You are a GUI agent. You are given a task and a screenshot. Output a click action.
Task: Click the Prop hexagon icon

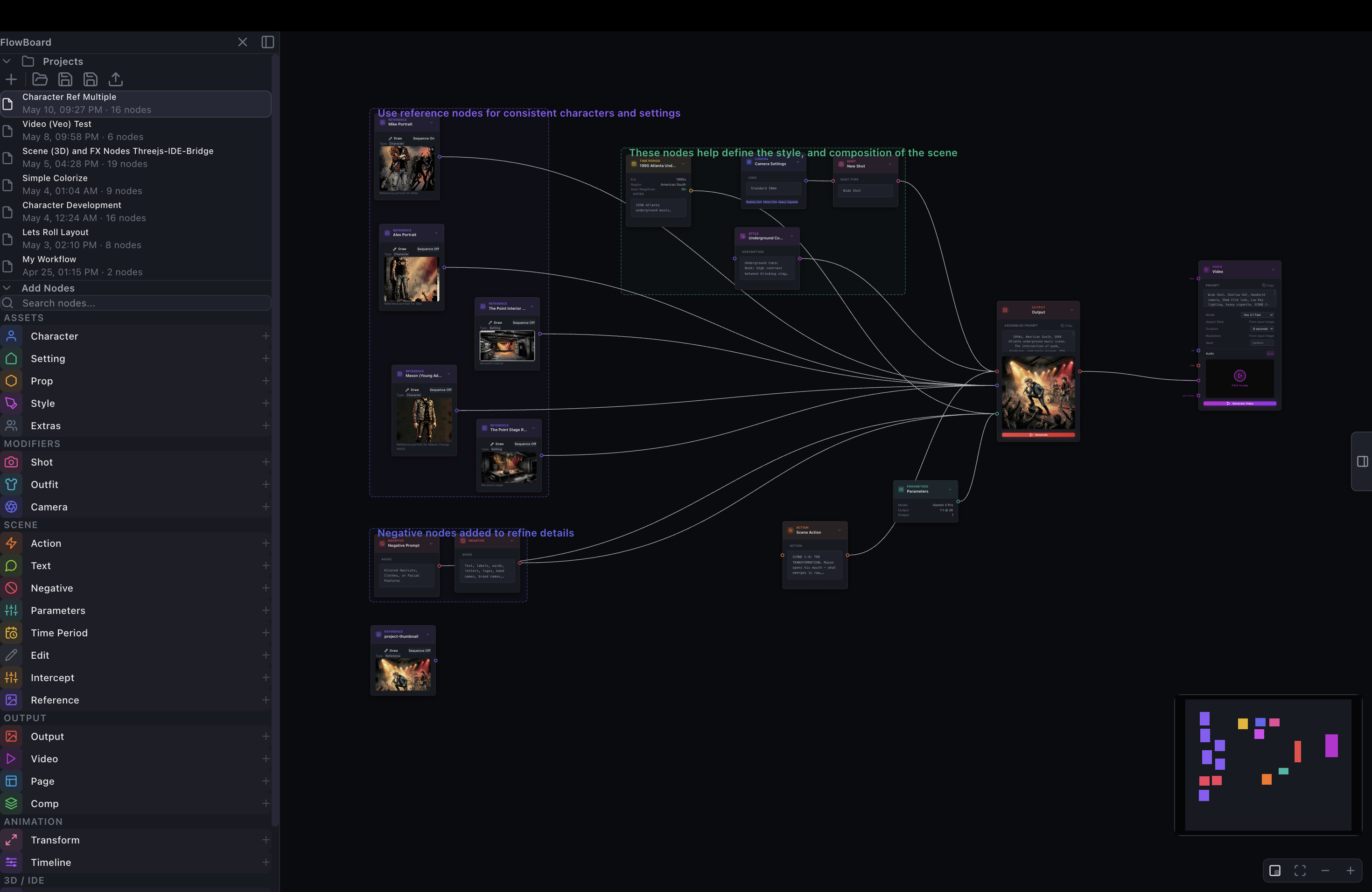(x=12, y=381)
